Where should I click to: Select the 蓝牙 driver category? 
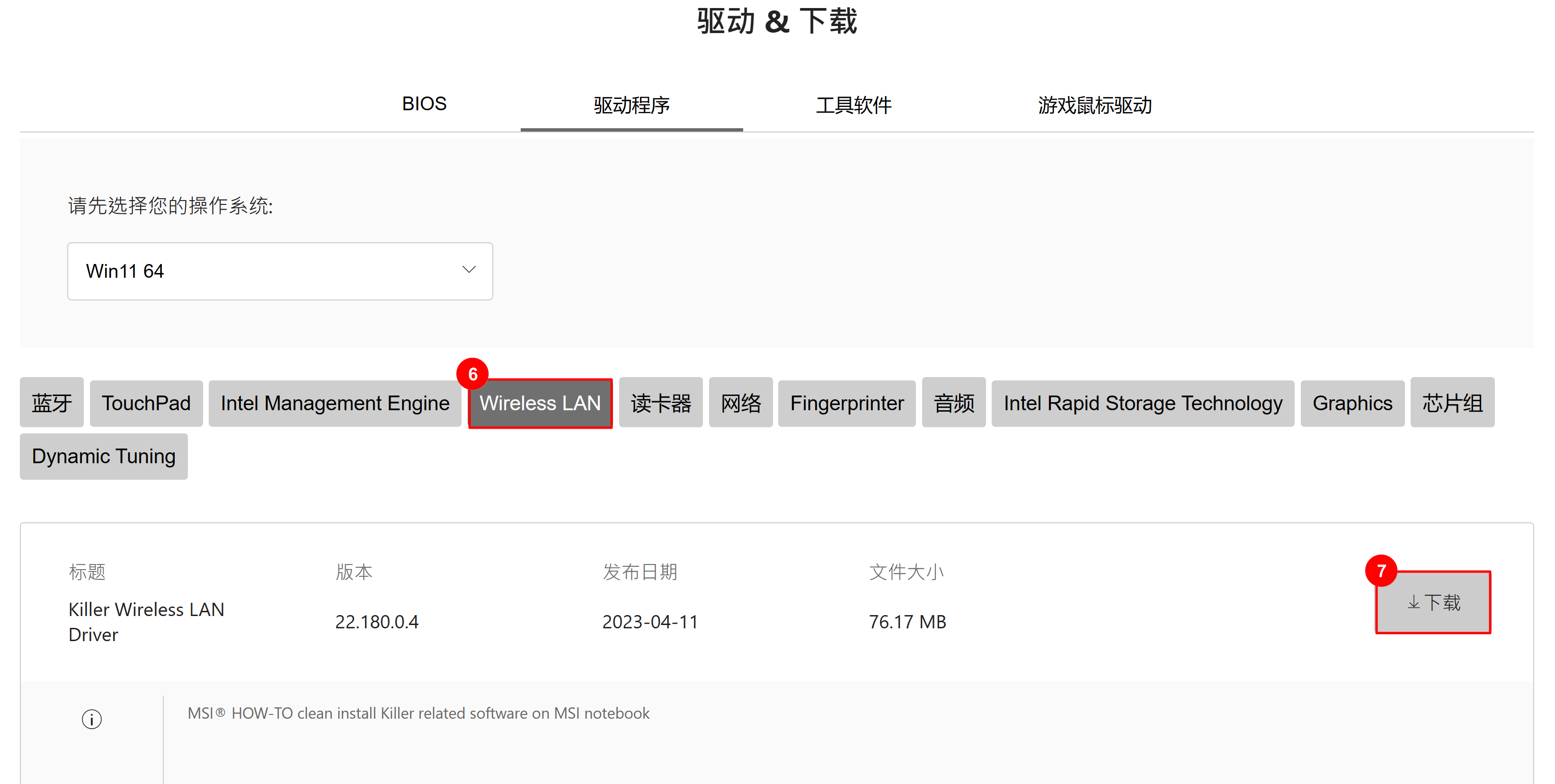point(51,403)
